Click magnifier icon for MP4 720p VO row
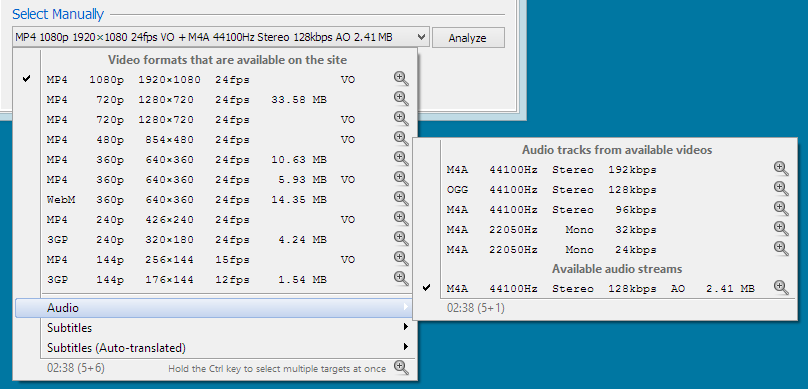This screenshot has height=389, width=808. (401, 119)
